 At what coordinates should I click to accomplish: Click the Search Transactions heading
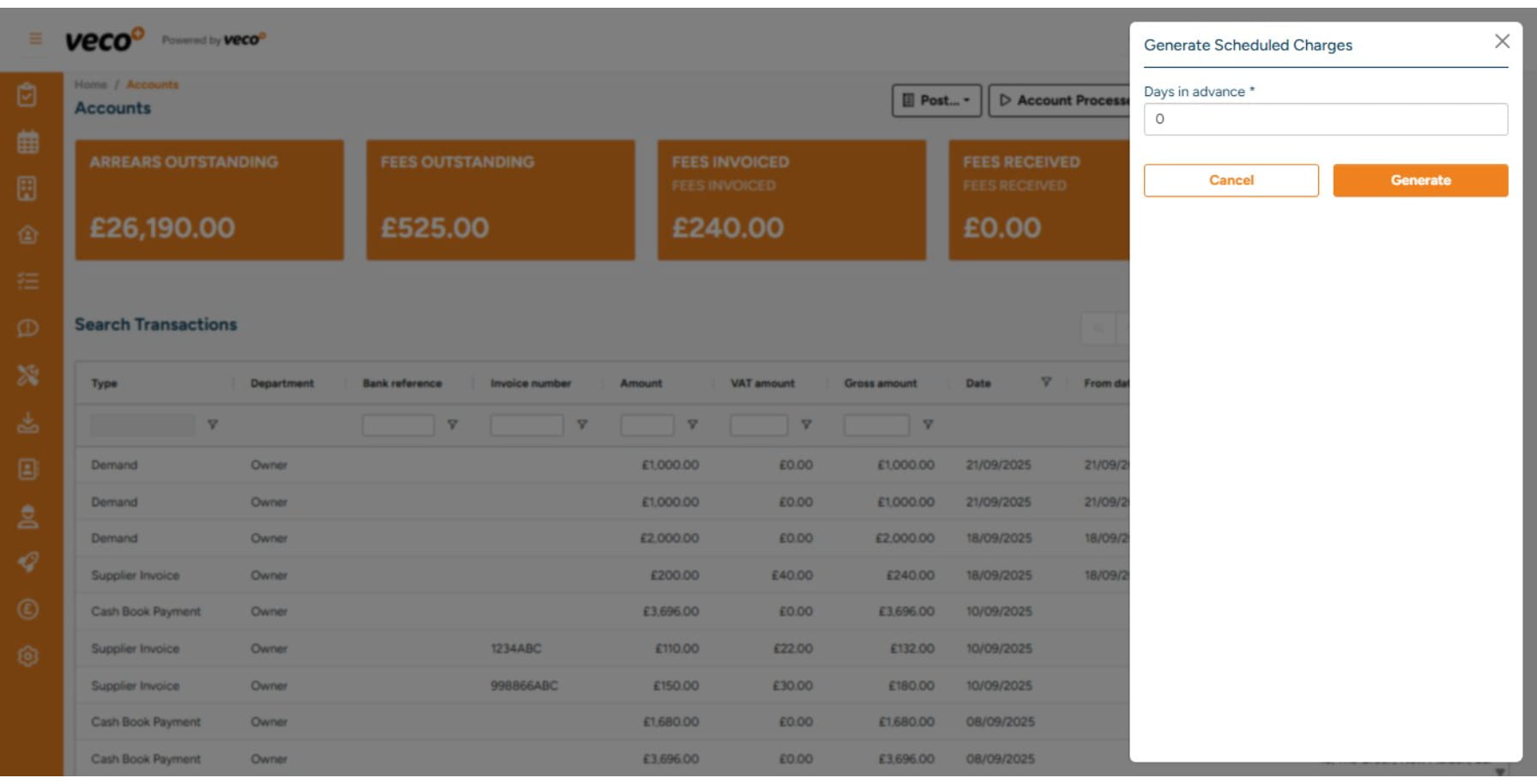click(x=155, y=324)
